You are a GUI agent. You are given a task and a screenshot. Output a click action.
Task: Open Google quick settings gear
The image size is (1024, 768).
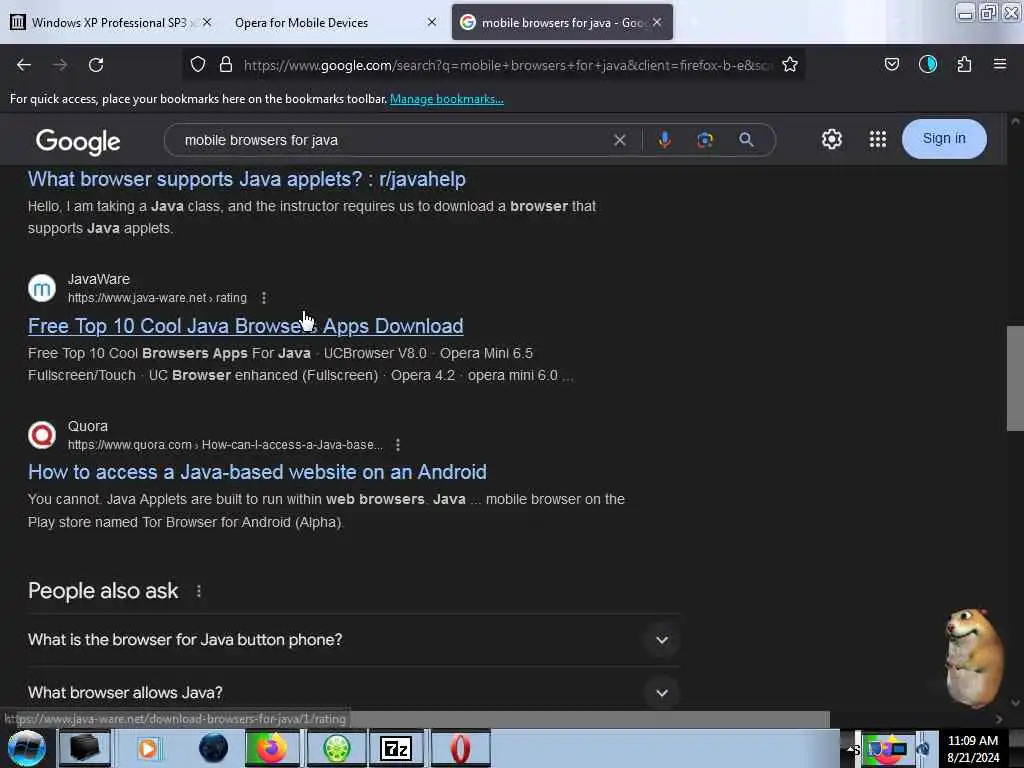[x=832, y=139]
